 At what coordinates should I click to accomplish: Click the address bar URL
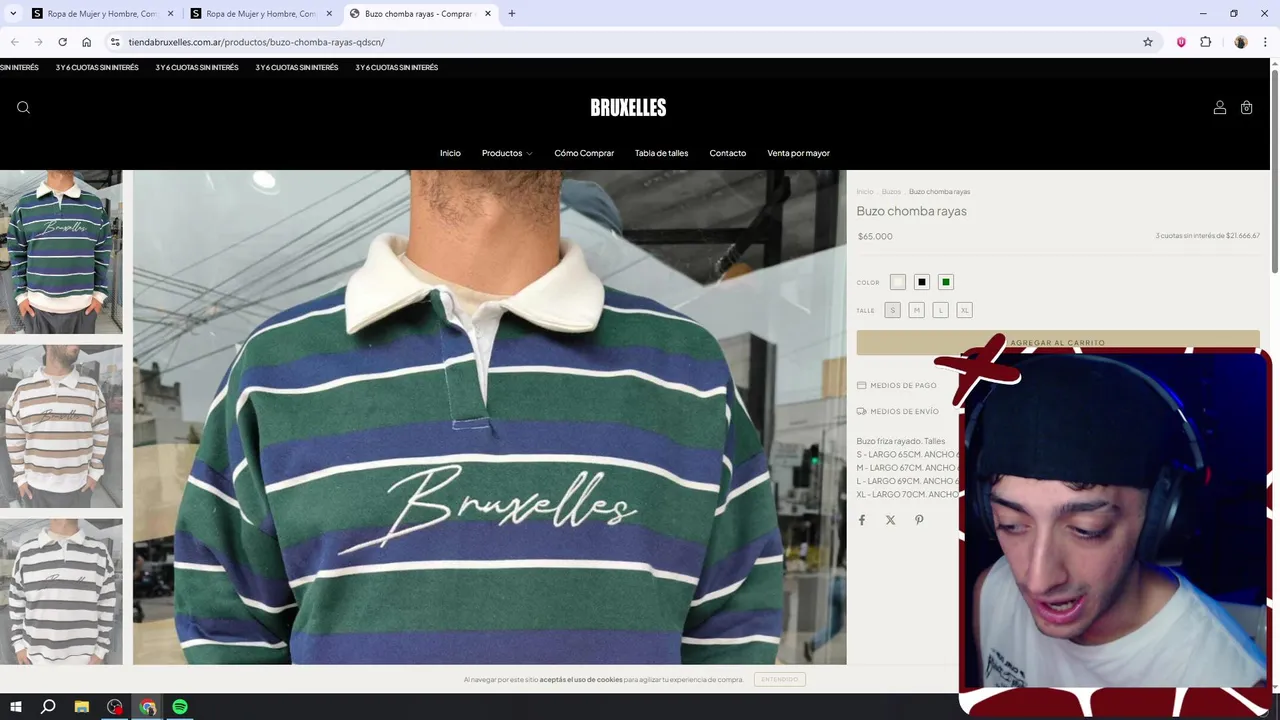256,42
